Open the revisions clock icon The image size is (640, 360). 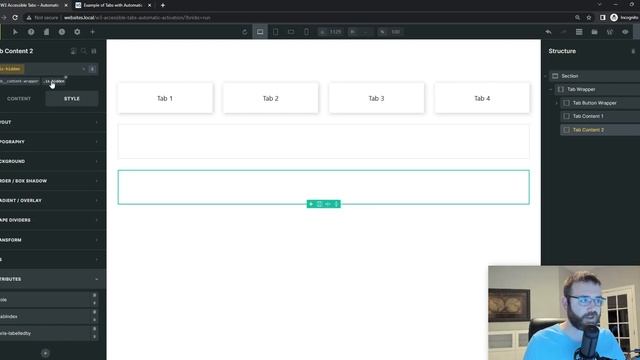pos(62,32)
